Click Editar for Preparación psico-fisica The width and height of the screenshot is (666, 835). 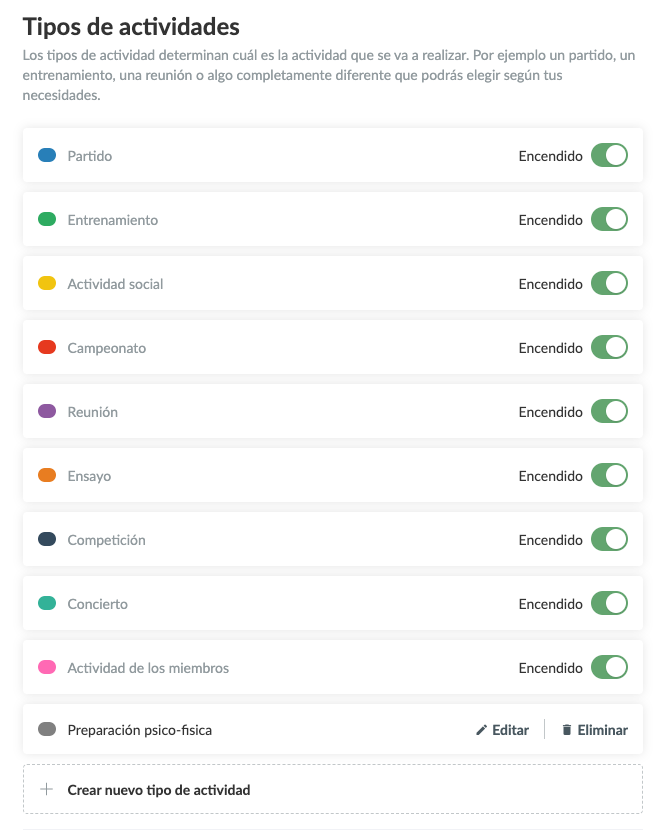point(503,729)
